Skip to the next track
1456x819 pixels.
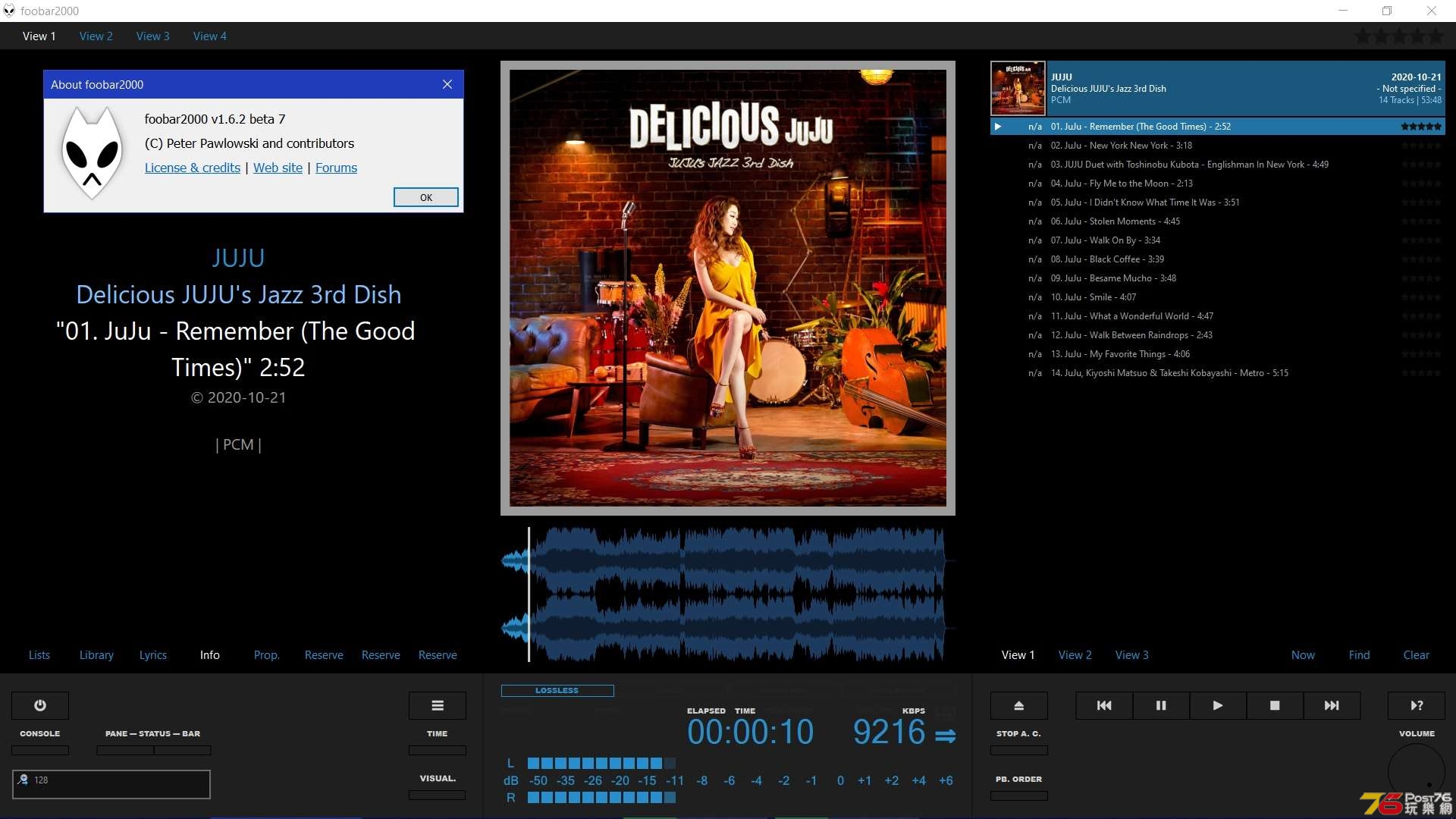(1332, 705)
